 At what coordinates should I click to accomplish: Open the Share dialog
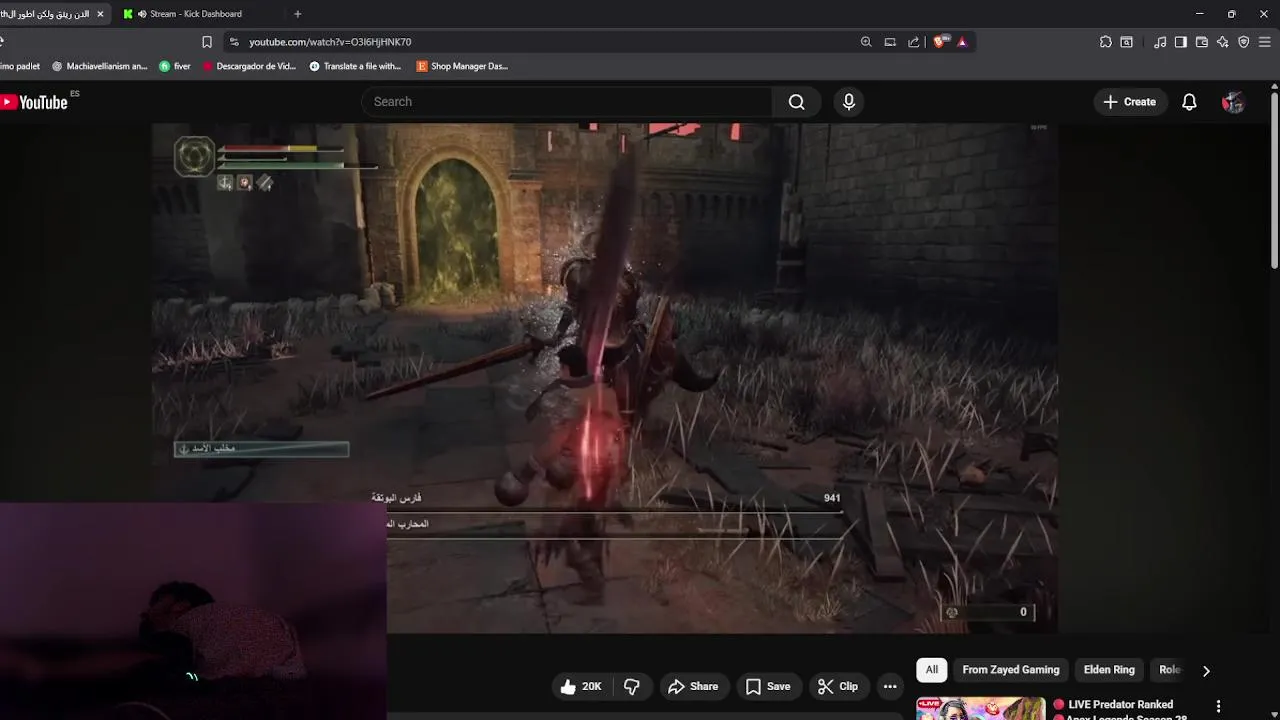tap(693, 686)
